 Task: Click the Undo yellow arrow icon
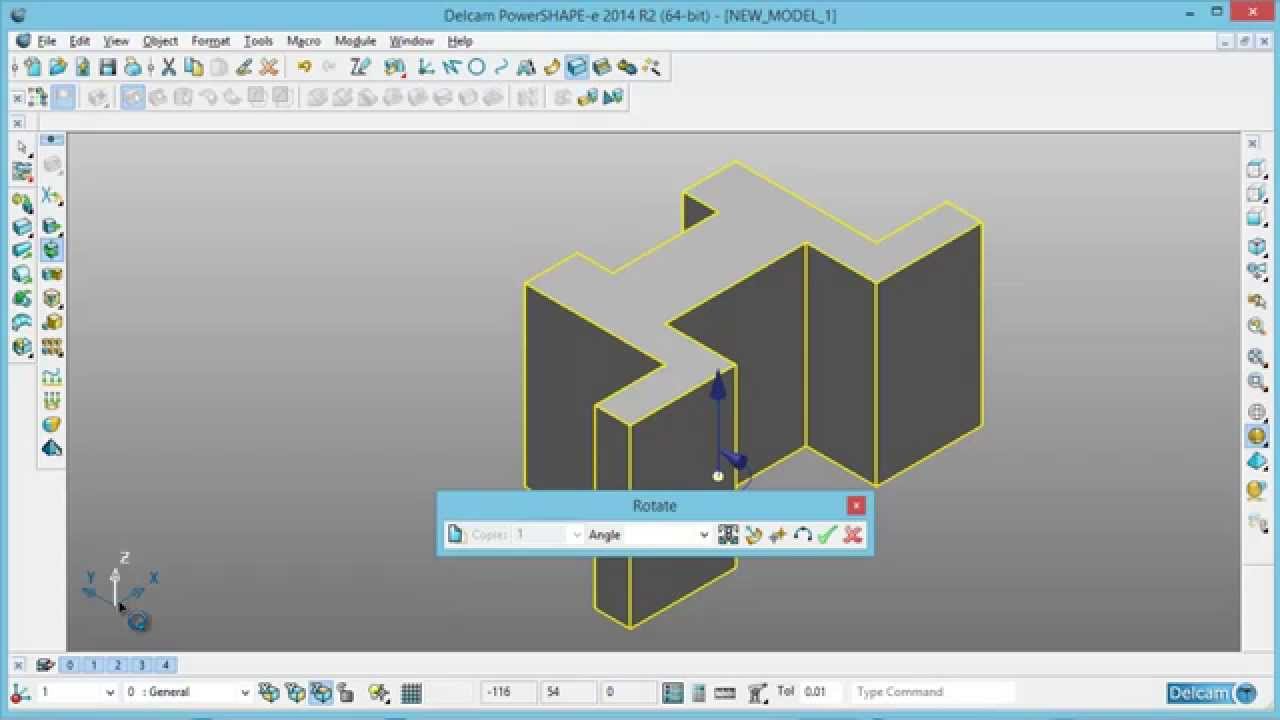coord(304,67)
